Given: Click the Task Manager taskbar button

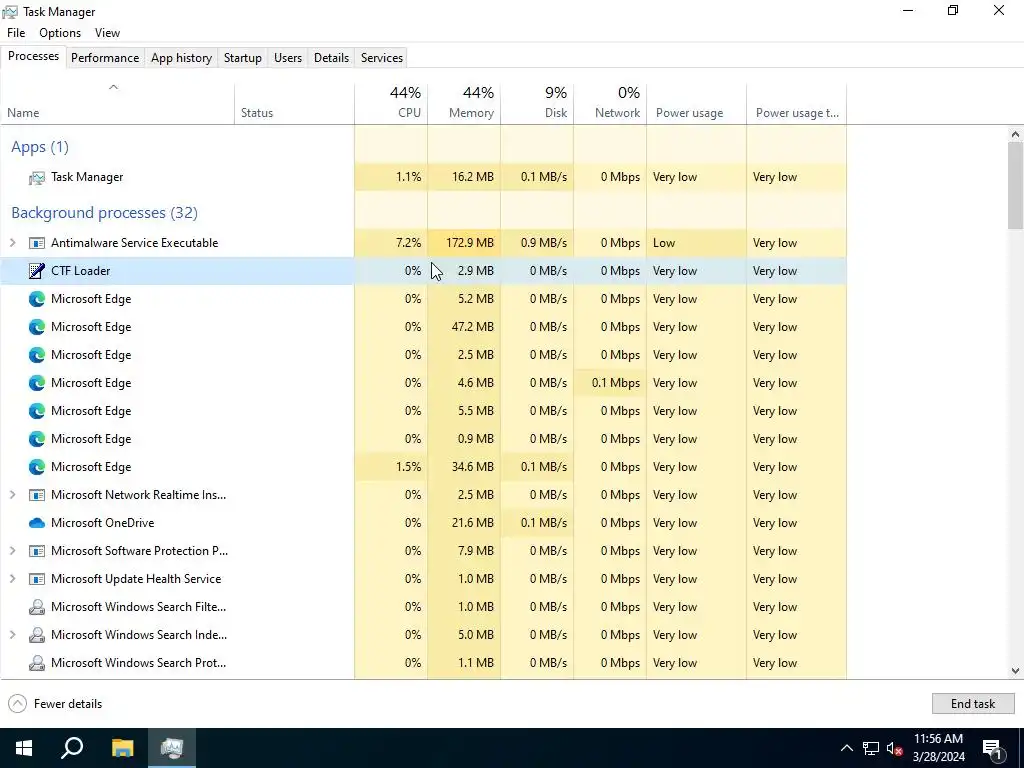Looking at the screenshot, I should [172, 748].
